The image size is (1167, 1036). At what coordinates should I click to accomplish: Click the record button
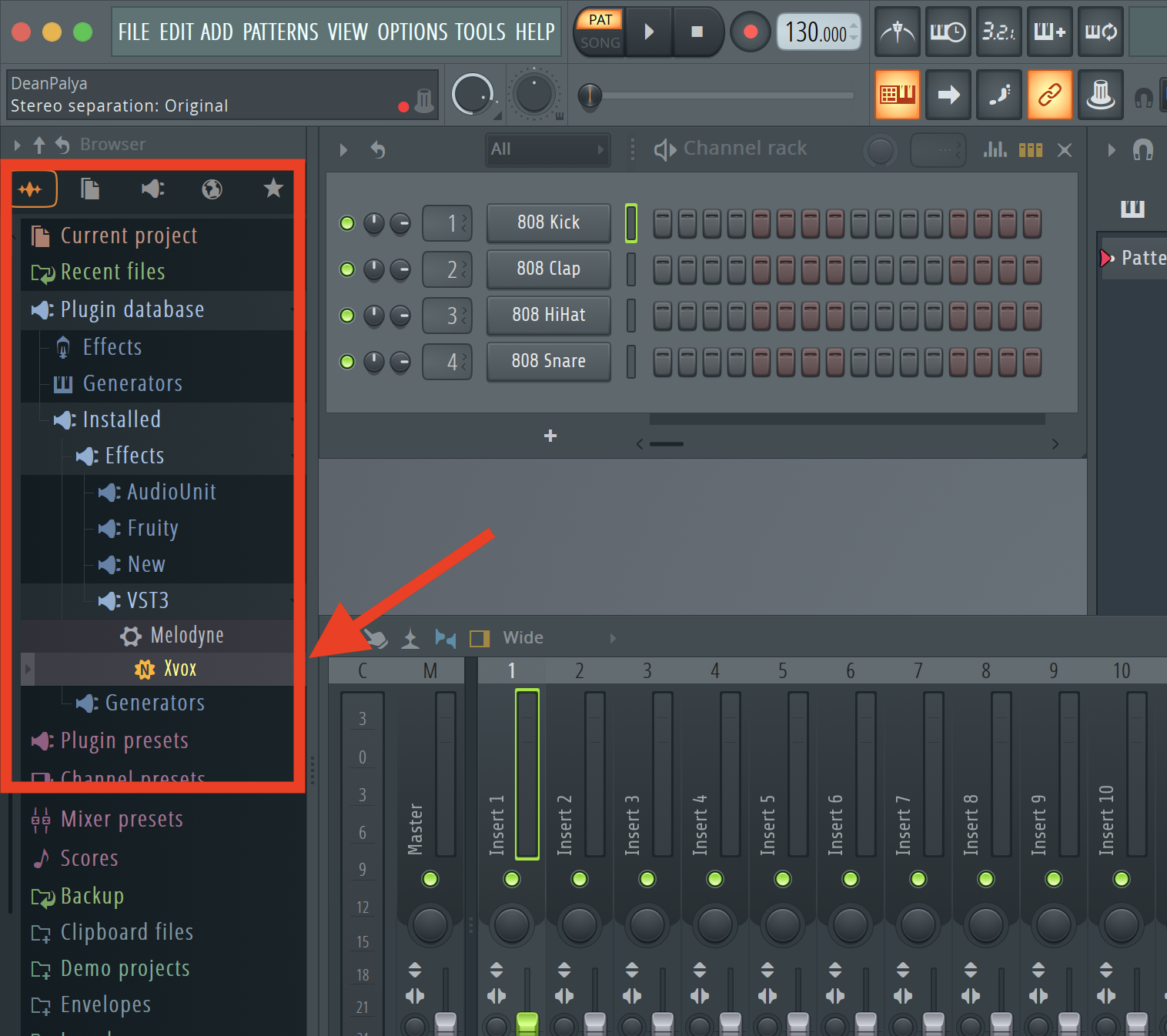(x=751, y=32)
